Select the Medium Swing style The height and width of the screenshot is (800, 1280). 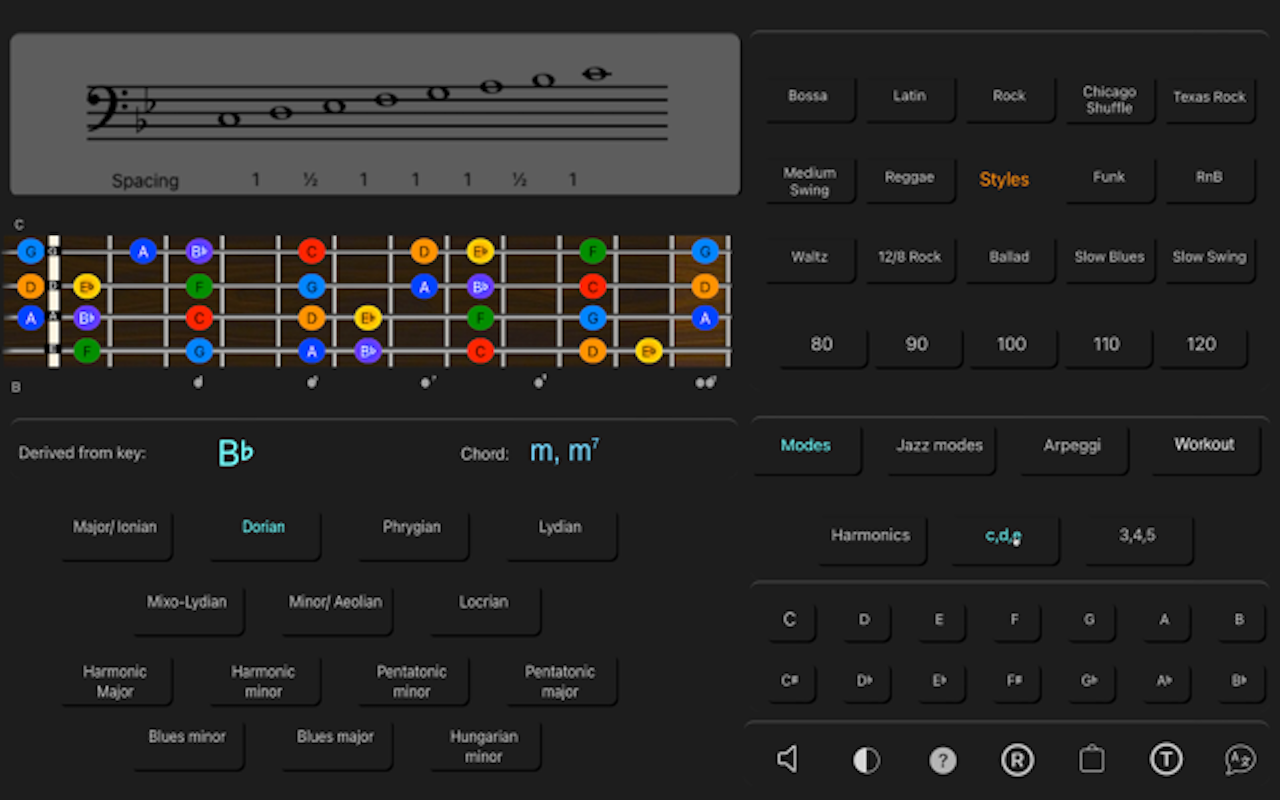tap(809, 180)
